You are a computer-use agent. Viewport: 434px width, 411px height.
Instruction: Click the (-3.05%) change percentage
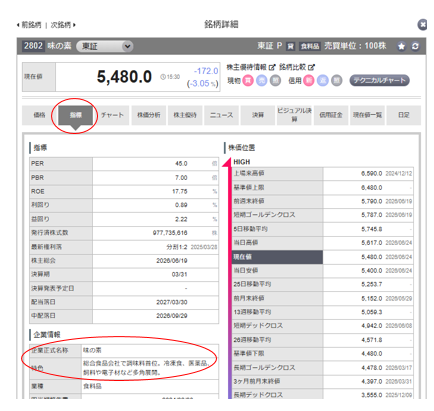pyautogui.click(x=203, y=83)
